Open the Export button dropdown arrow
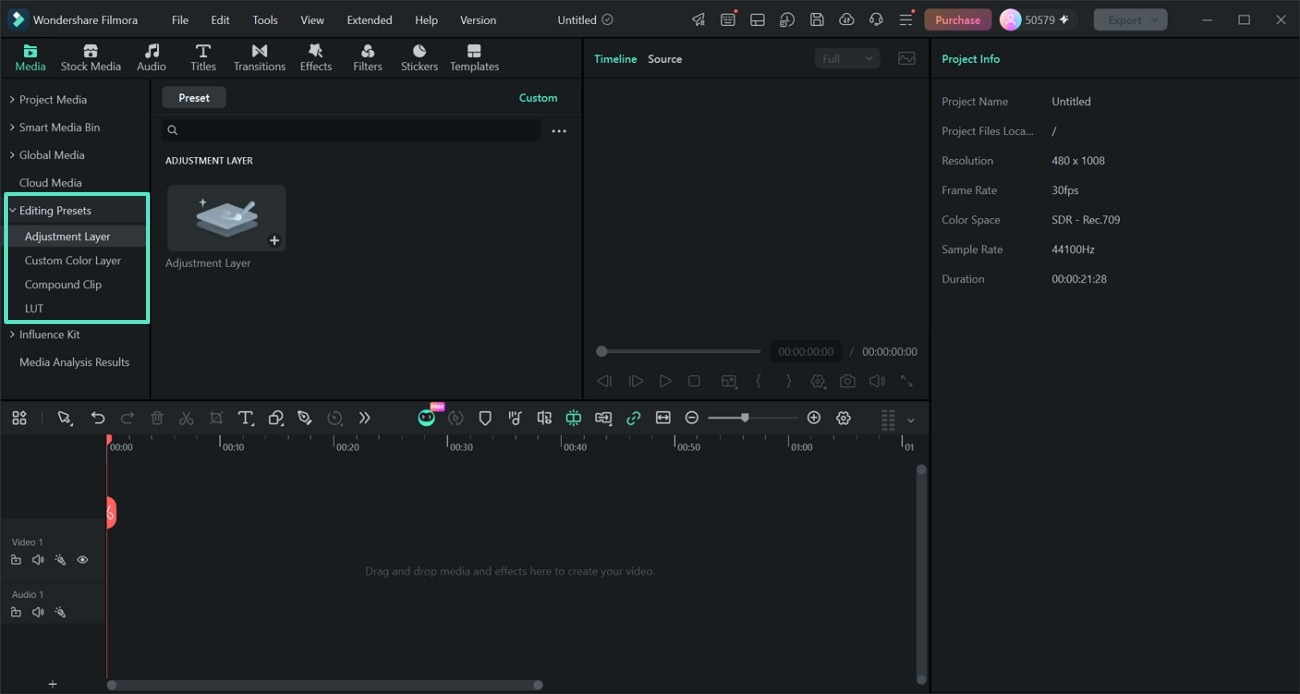Image resolution: width=1300 pixels, height=694 pixels. (1155, 20)
